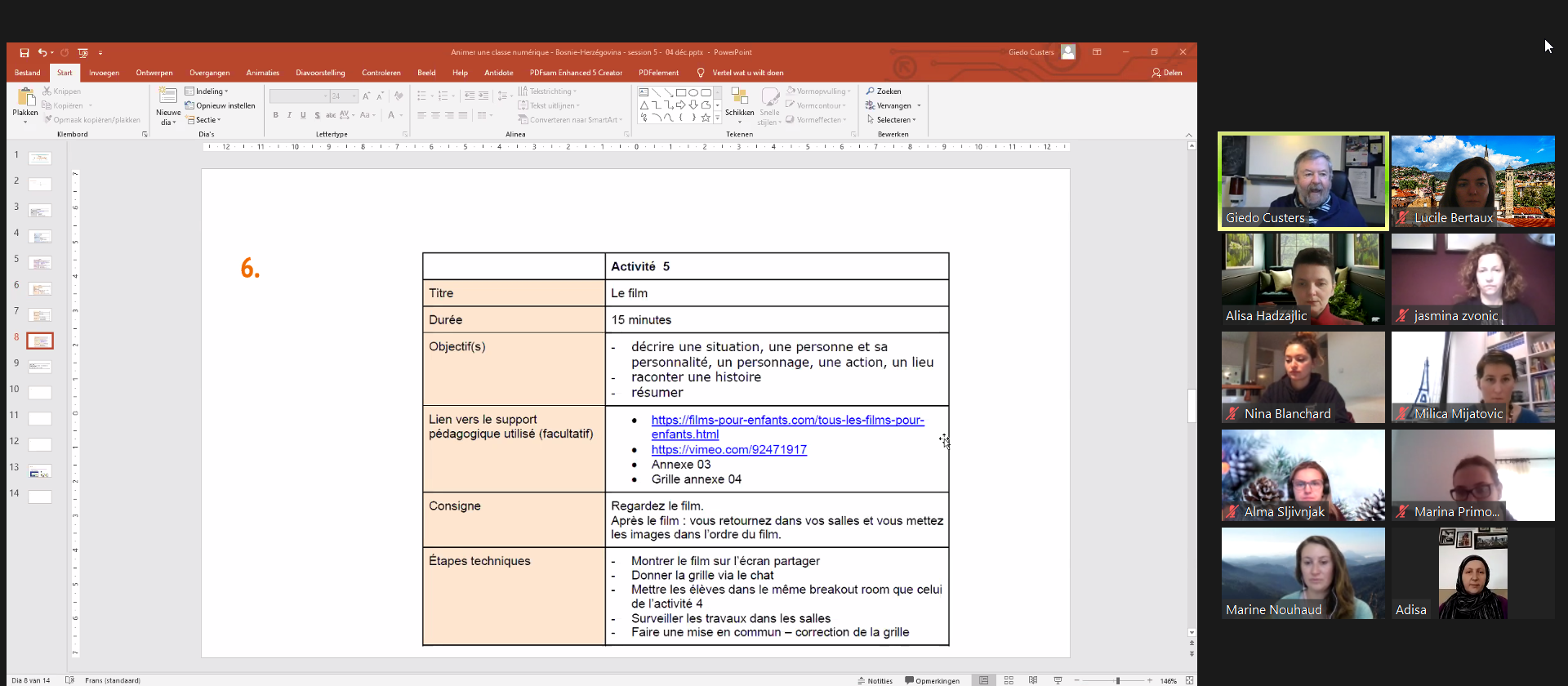1568x686 pixels.
Task: Switch to reading view icon in status bar
Action: click(1033, 680)
